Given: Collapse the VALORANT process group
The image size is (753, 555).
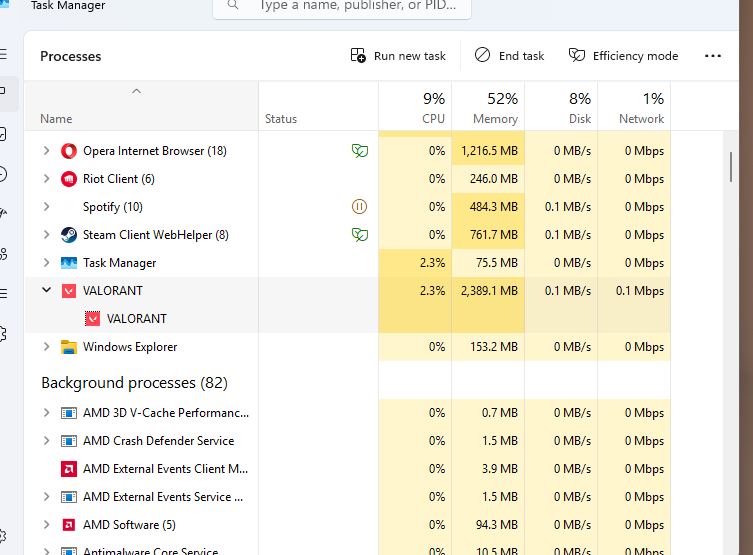Looking at the screenshot, I should tap(46, 291).
